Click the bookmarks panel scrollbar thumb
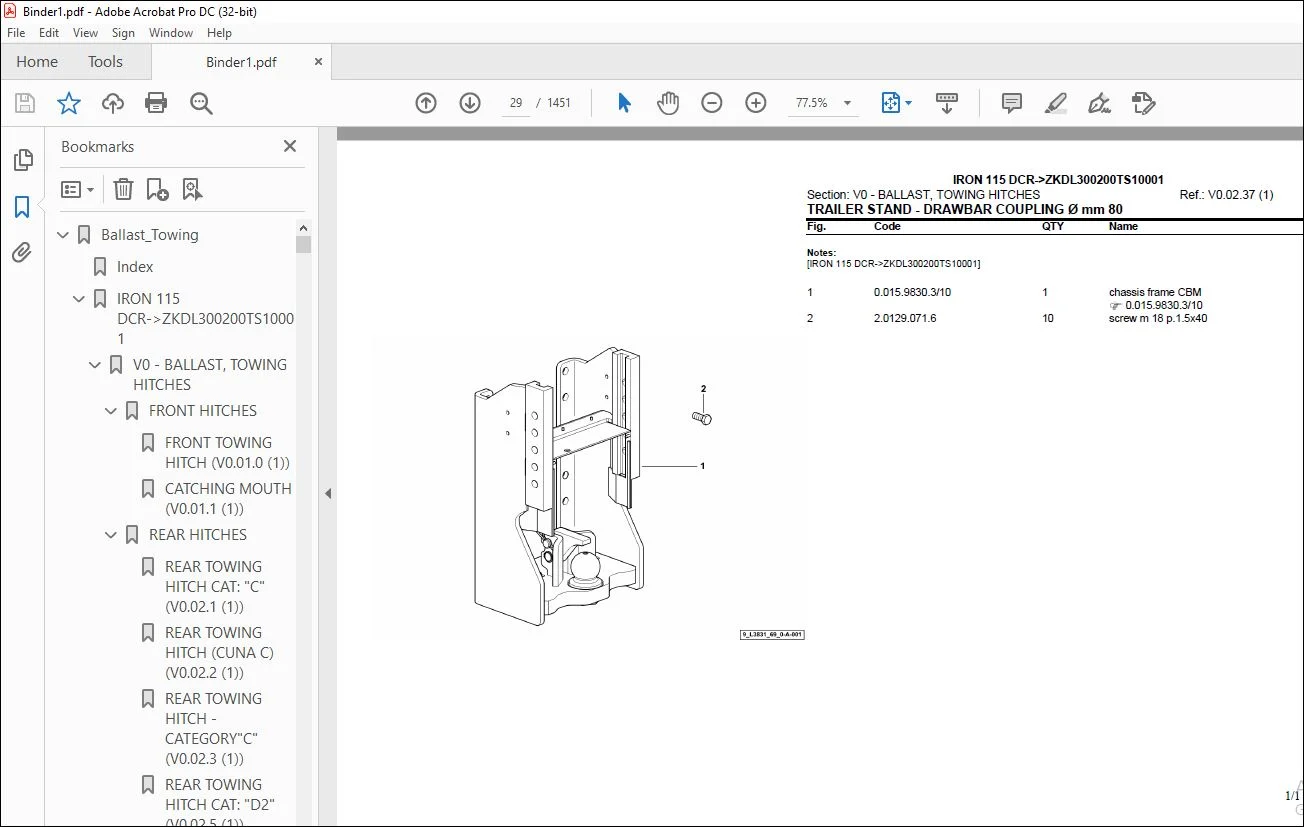The width and height of the screenshot is (1304, 827). (x=304, y=243)
